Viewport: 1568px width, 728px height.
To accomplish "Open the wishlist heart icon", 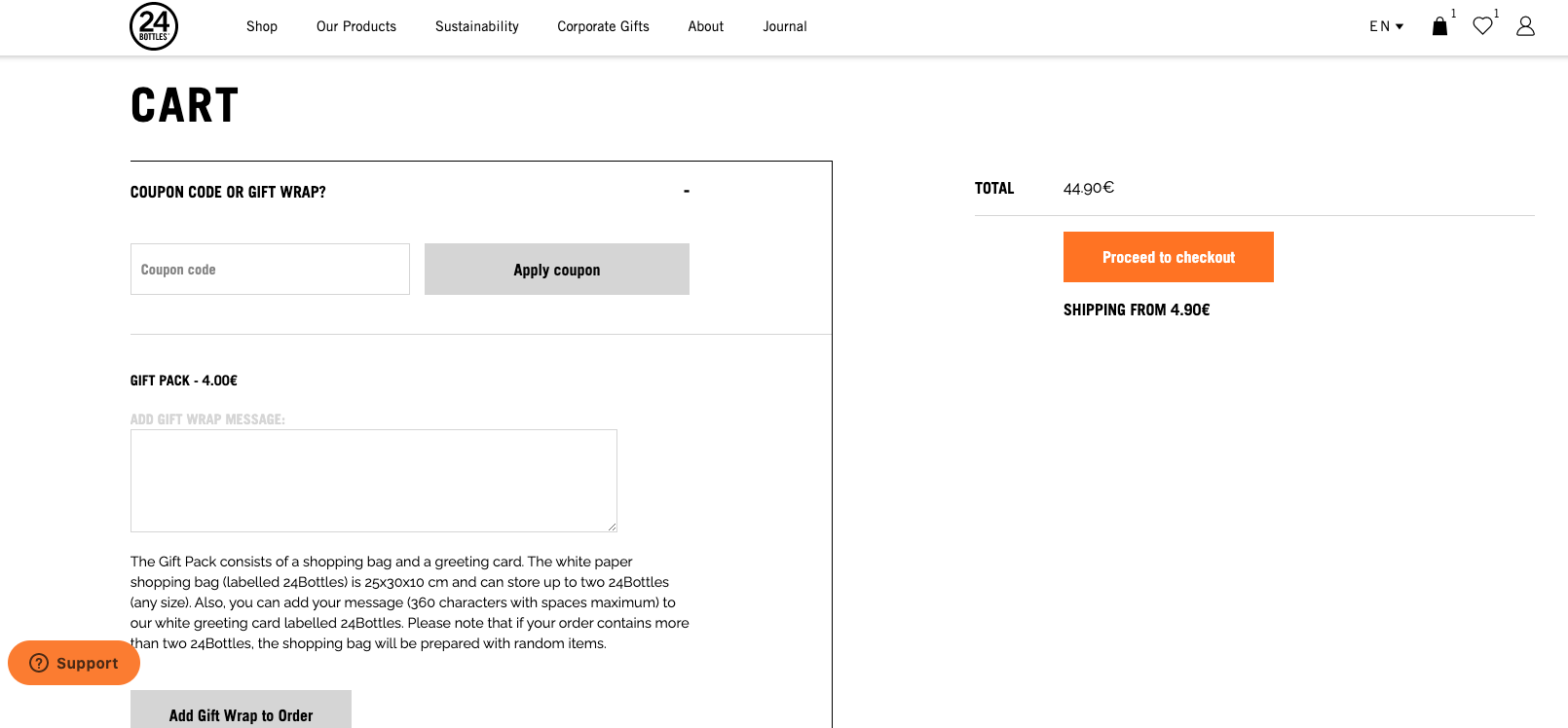I will coord(1482,26).
